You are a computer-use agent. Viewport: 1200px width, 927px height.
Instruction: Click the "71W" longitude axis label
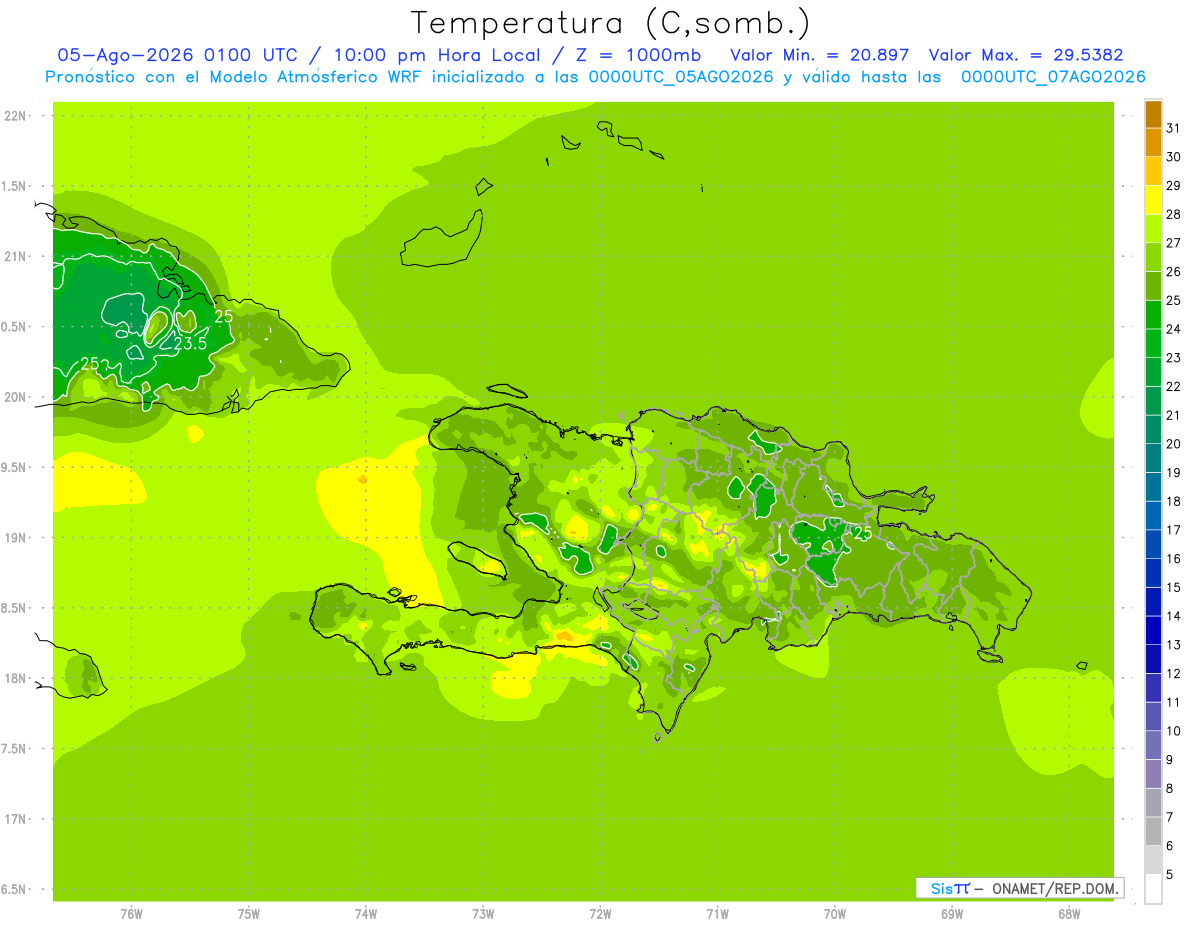click(717, 914)
